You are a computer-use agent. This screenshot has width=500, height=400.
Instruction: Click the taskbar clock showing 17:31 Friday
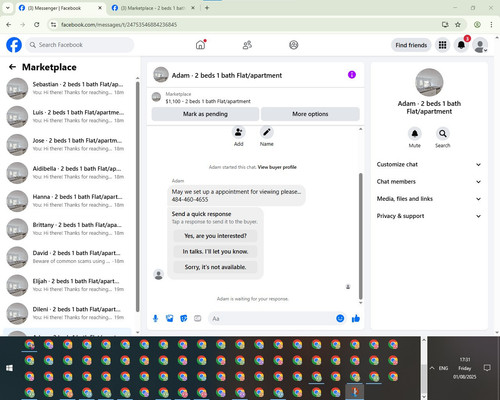[465, 368]
